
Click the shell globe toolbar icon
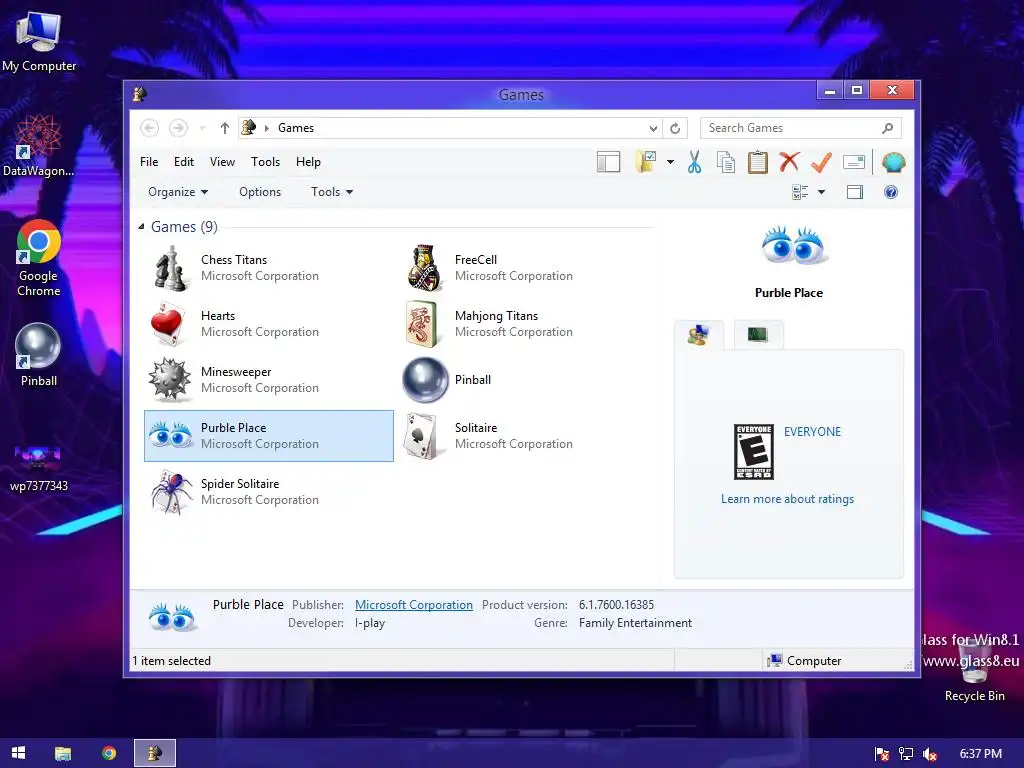[x=893, y=162]
